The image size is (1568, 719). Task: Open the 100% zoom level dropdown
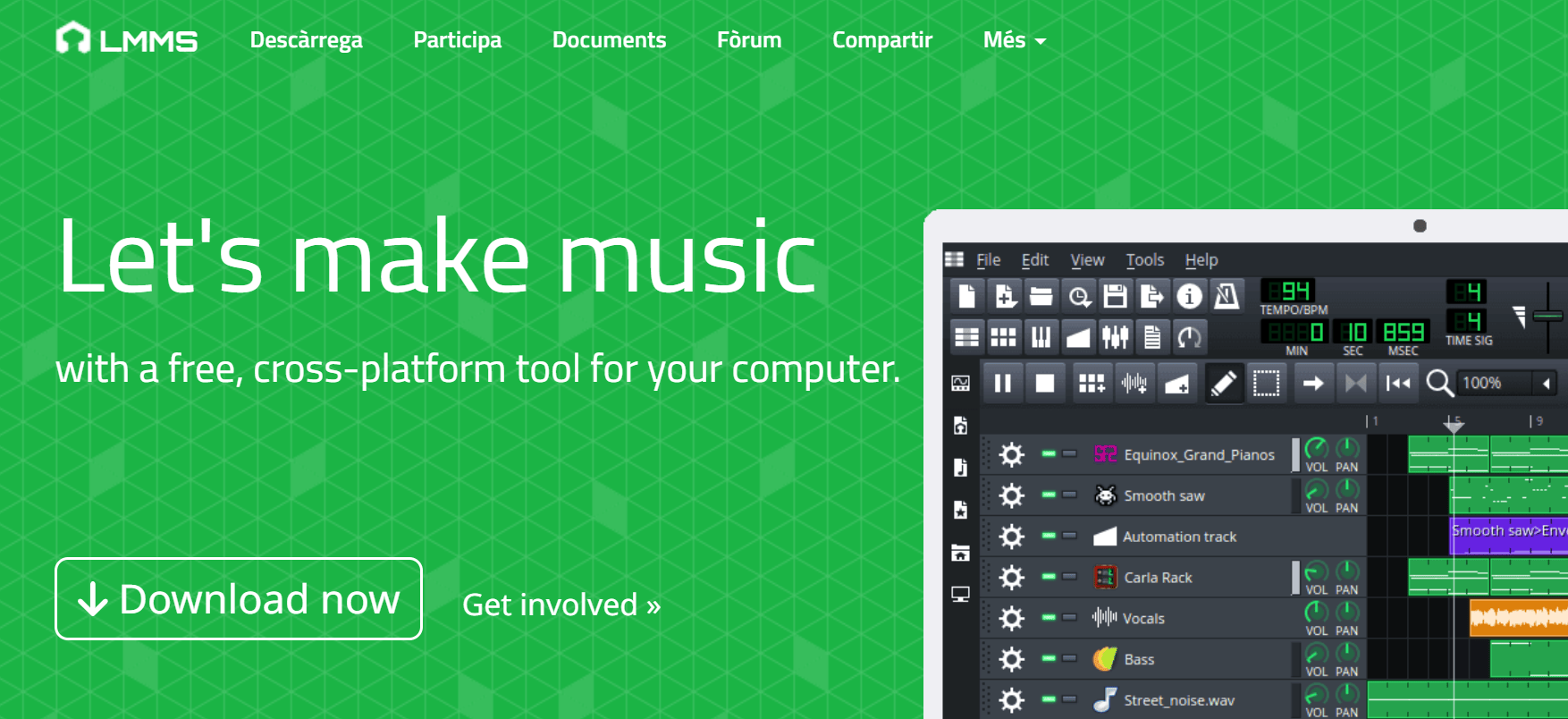click(1507, 384)
